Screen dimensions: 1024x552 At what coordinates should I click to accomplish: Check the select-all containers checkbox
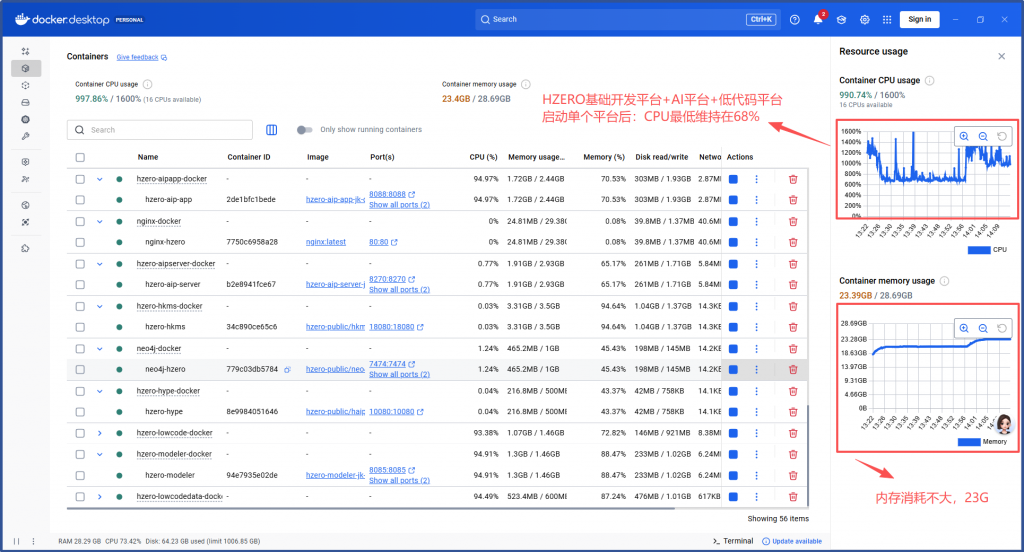80,157
